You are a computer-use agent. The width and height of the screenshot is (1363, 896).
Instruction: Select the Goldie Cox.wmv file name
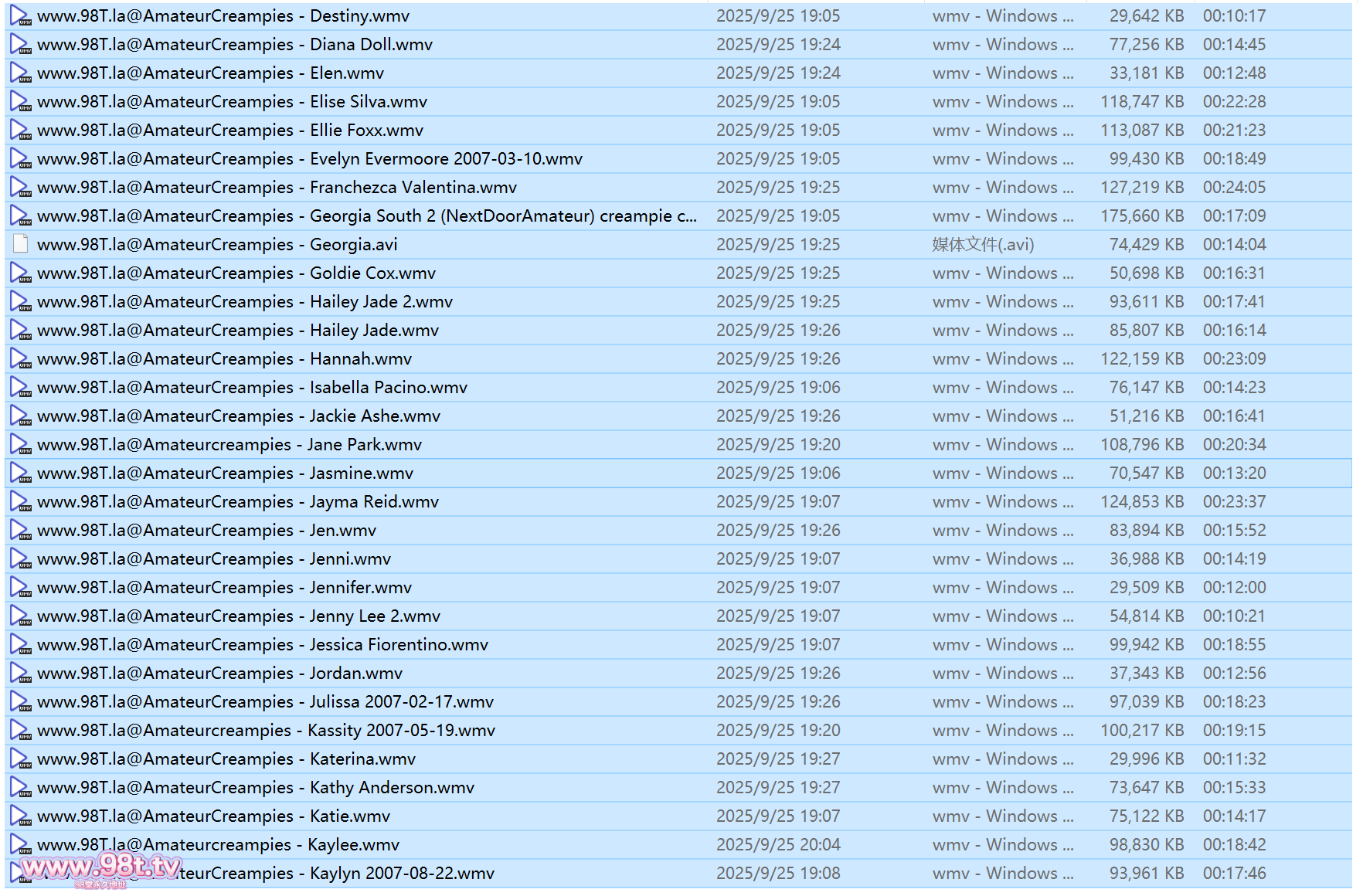pyautogui.click(x=236, y=273)
